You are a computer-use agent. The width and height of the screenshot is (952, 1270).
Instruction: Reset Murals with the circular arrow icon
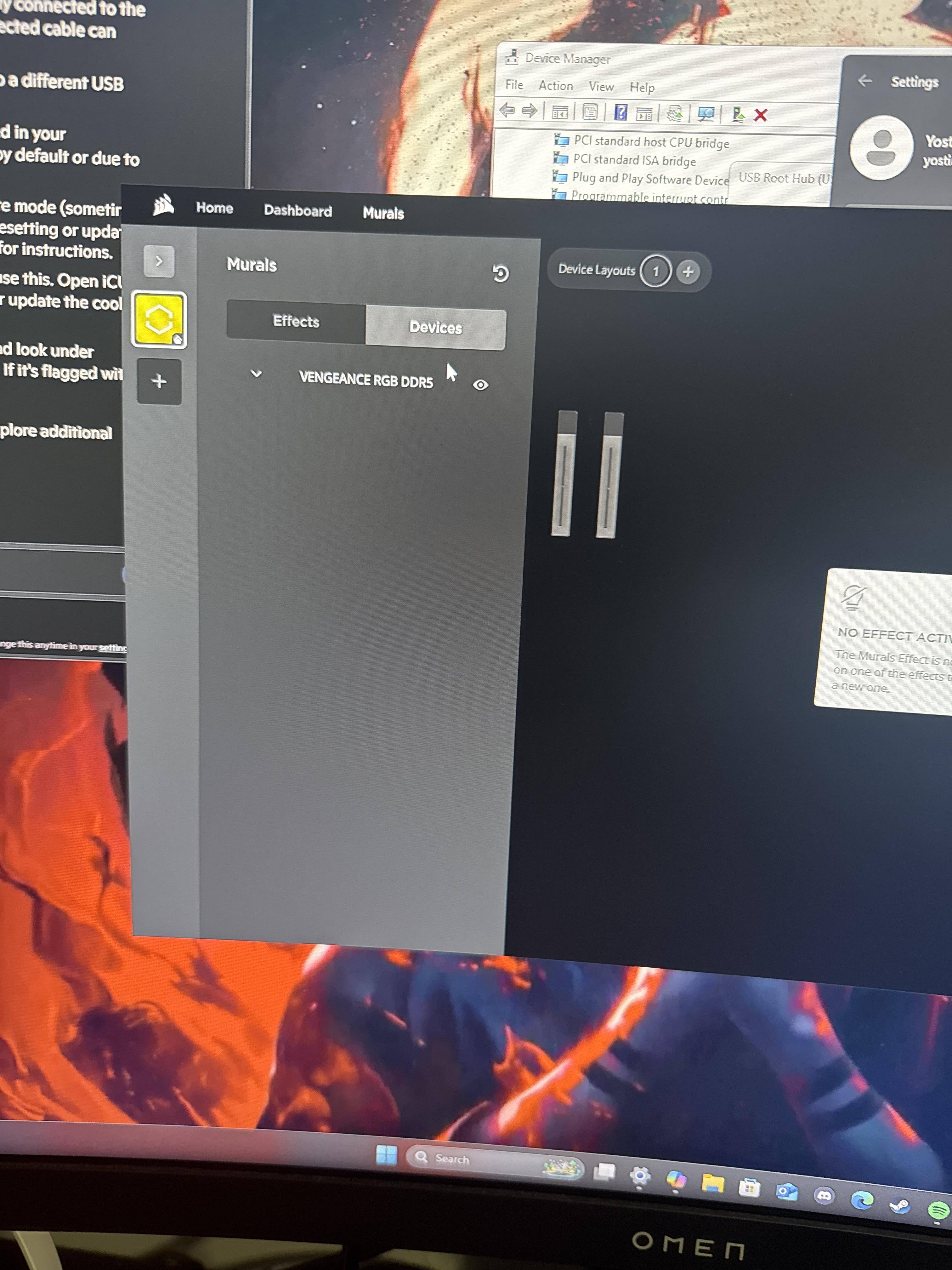pos(500,273)
